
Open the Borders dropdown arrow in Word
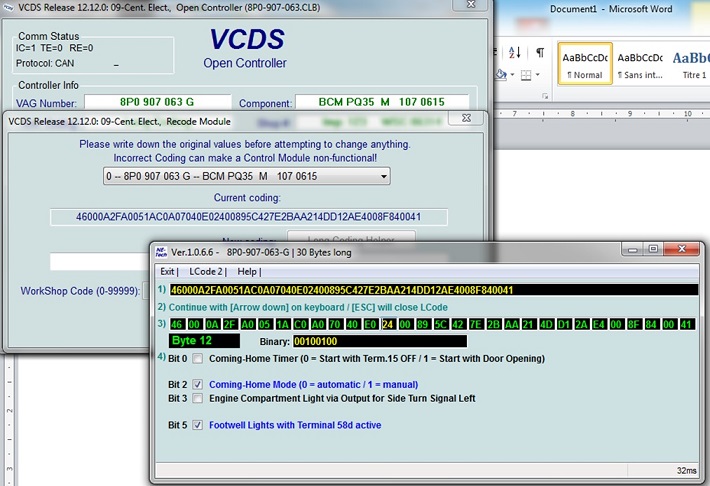click(537, 75)
